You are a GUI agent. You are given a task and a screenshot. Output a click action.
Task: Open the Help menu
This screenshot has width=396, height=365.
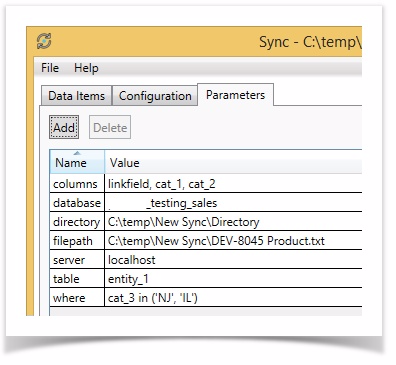(86, 68)
